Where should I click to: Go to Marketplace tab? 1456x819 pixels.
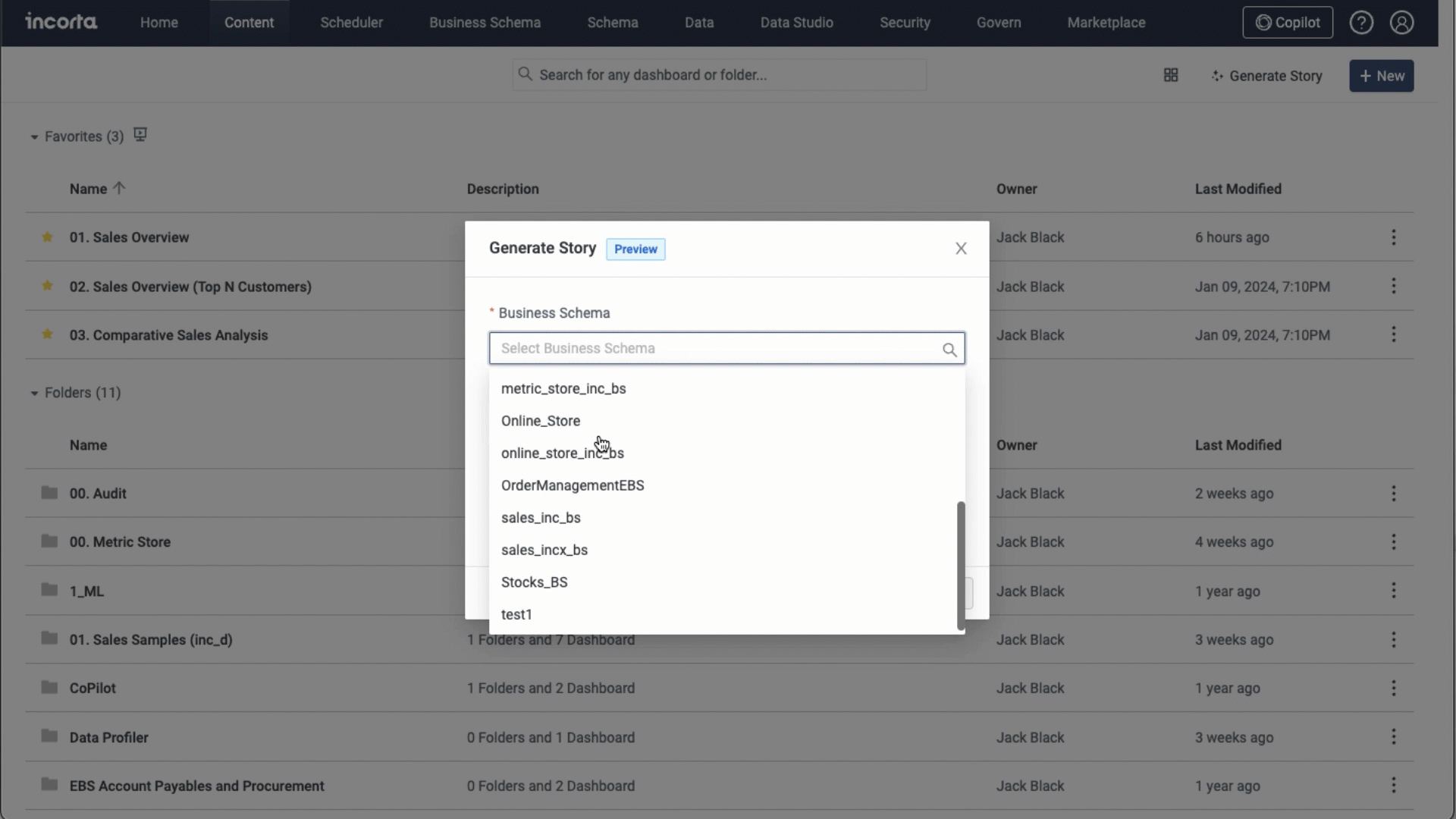coord(1106,23)
